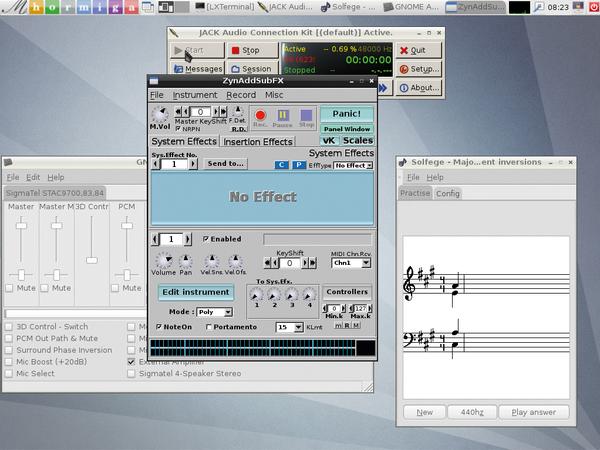Click the blue P paste button for effects

tap(299, 165)
